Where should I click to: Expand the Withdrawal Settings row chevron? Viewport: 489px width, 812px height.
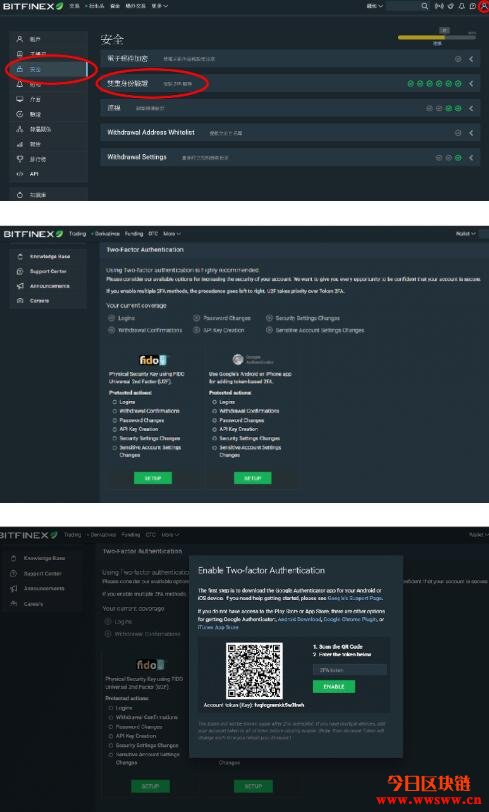coord(471,157)
